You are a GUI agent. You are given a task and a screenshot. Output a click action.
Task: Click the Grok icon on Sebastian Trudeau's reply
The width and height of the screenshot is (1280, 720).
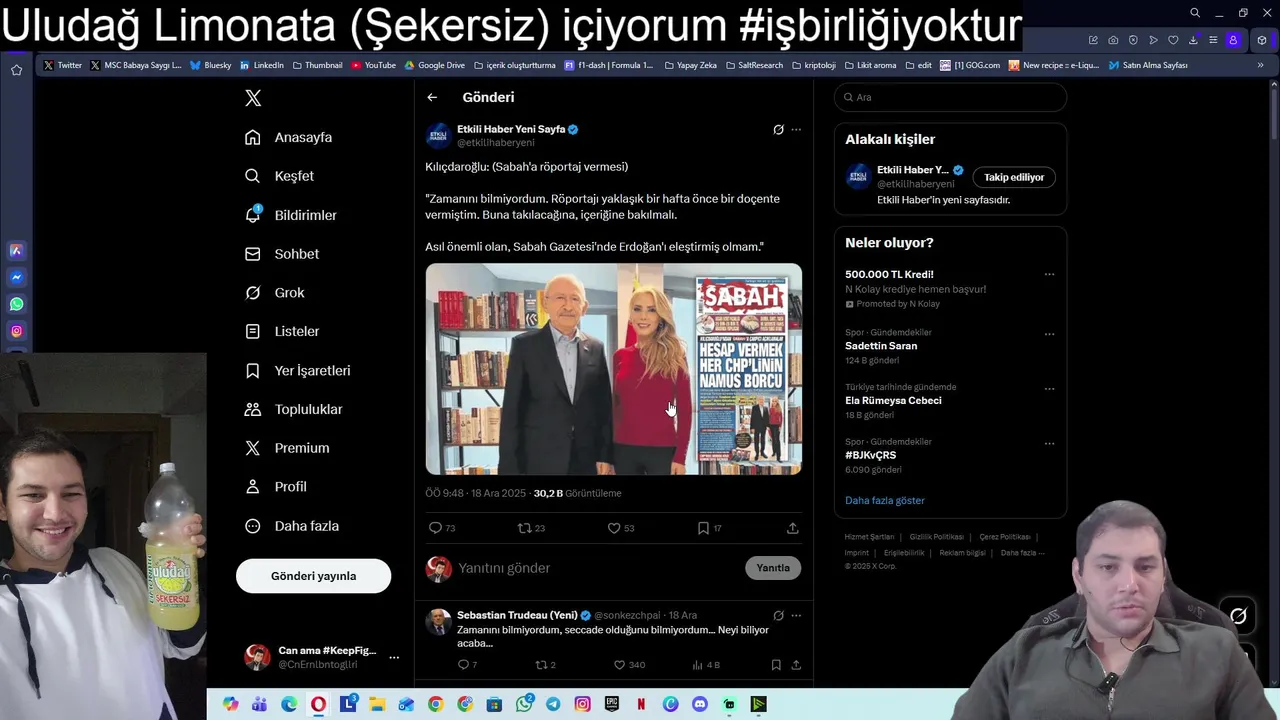click(778, 615)
